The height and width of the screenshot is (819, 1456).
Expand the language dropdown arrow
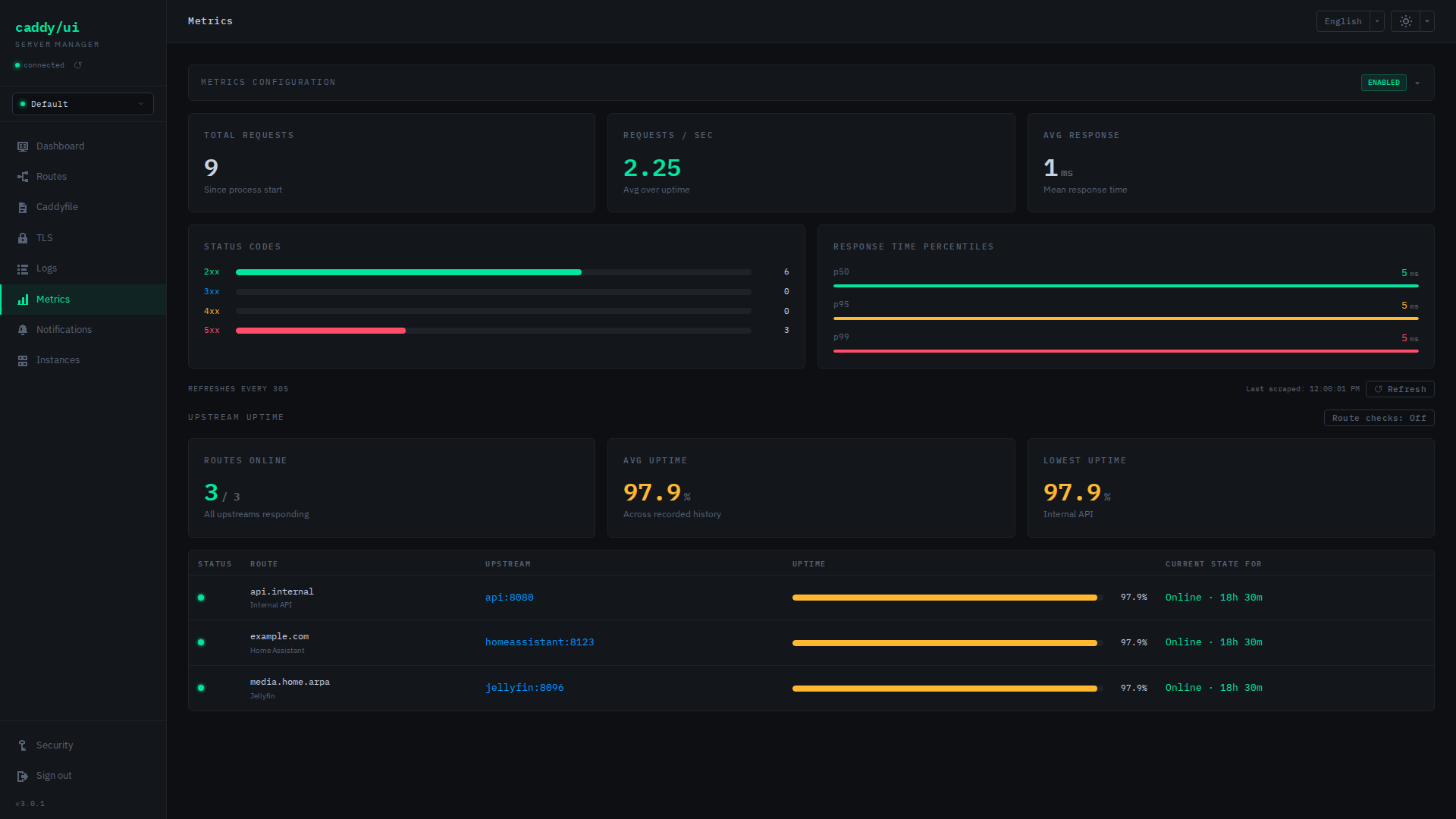point(1377,21)
